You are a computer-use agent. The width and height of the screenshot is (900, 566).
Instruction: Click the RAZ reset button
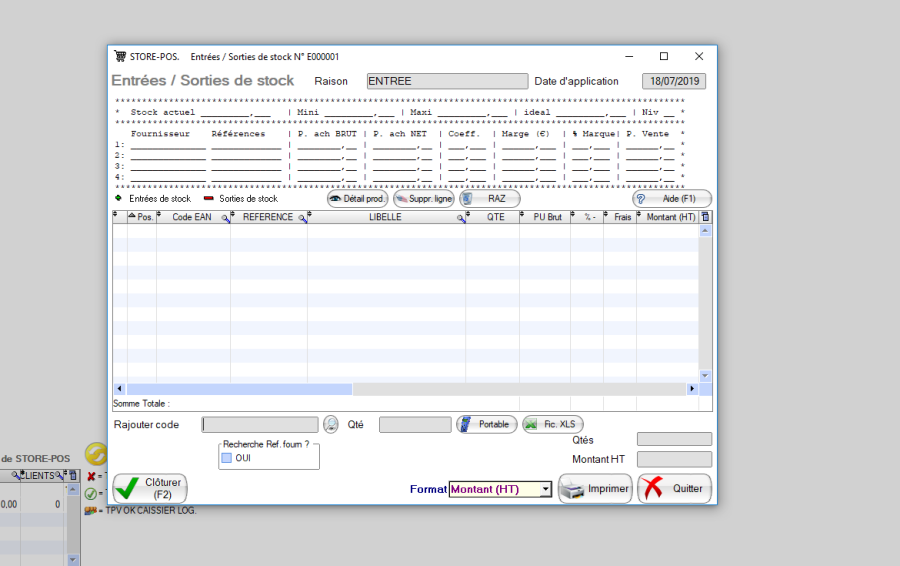pyautogui.click(x=489, y=199)
